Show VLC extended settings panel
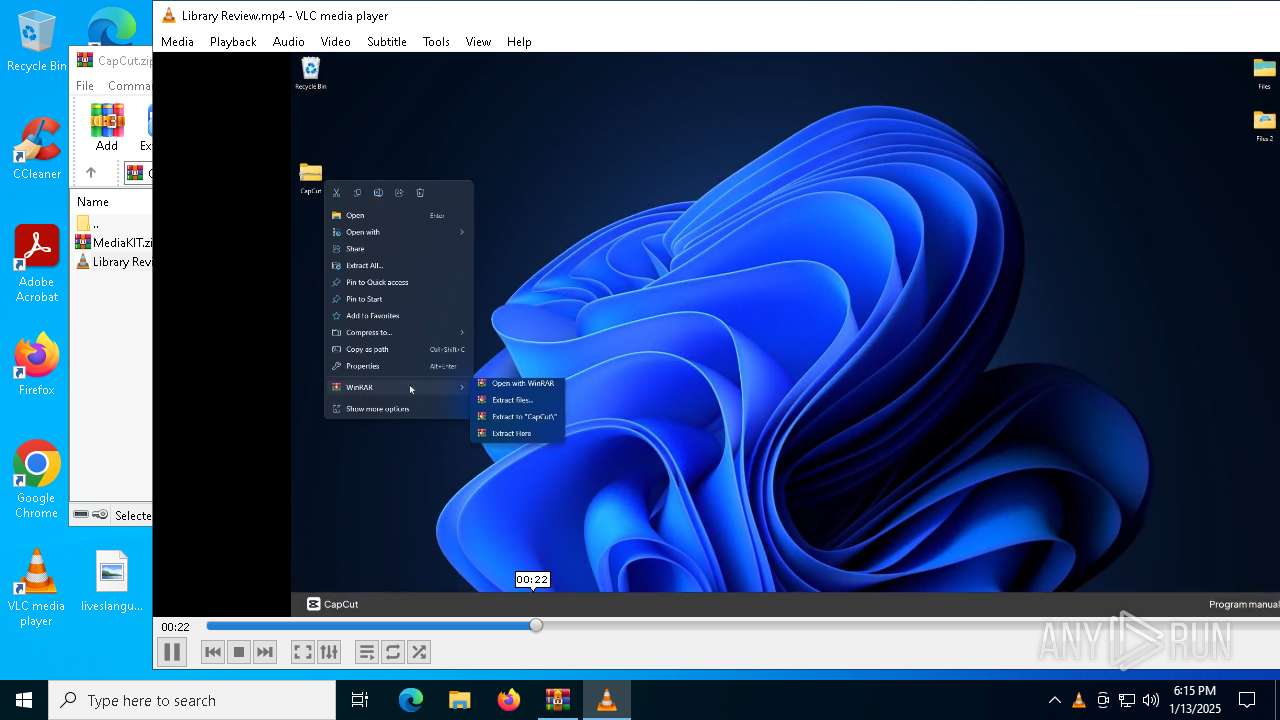This screenshot has height=720, width=1280. [329, 652]
